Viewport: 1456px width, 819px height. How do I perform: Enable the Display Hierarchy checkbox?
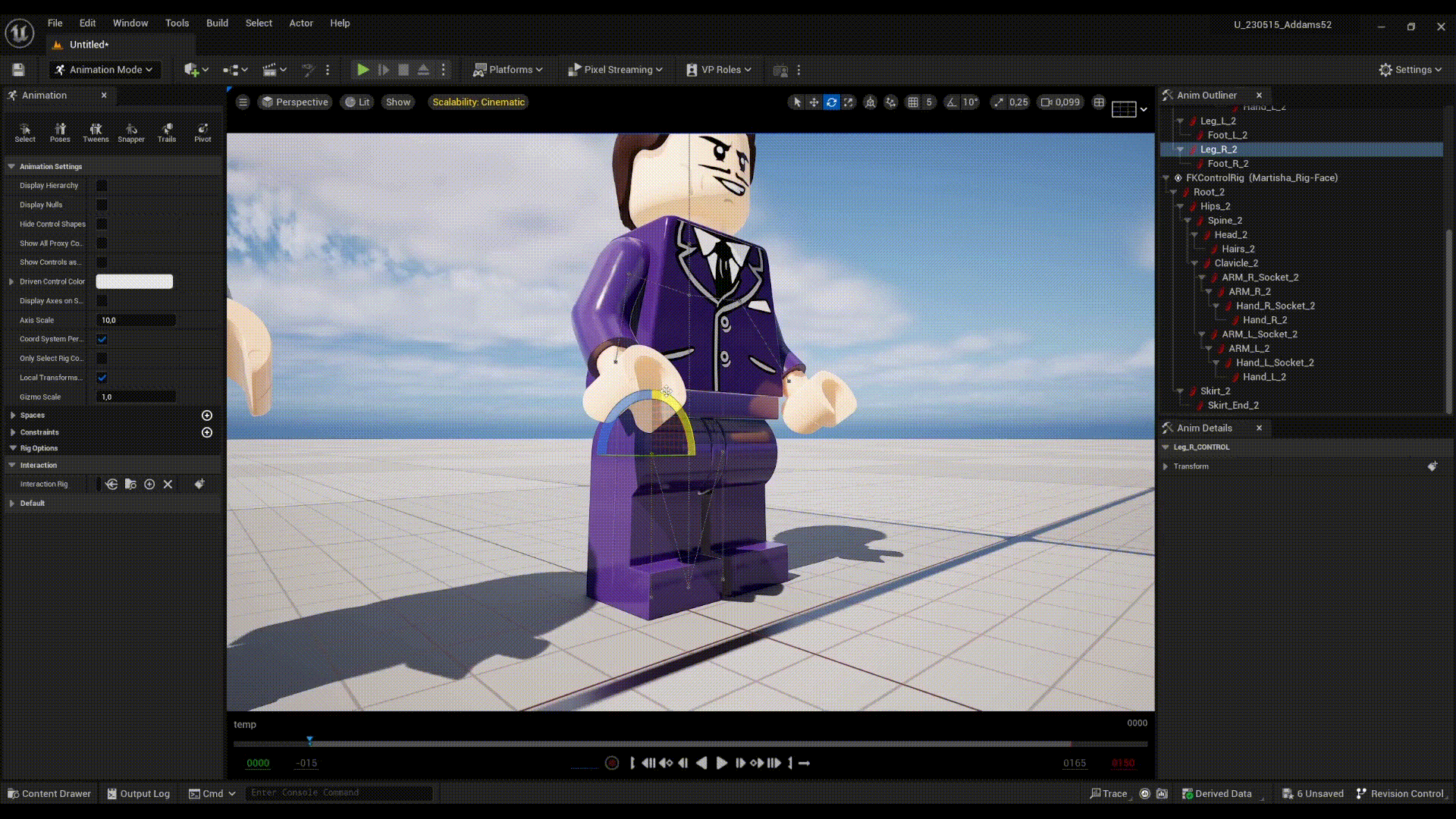pos(102,186)
